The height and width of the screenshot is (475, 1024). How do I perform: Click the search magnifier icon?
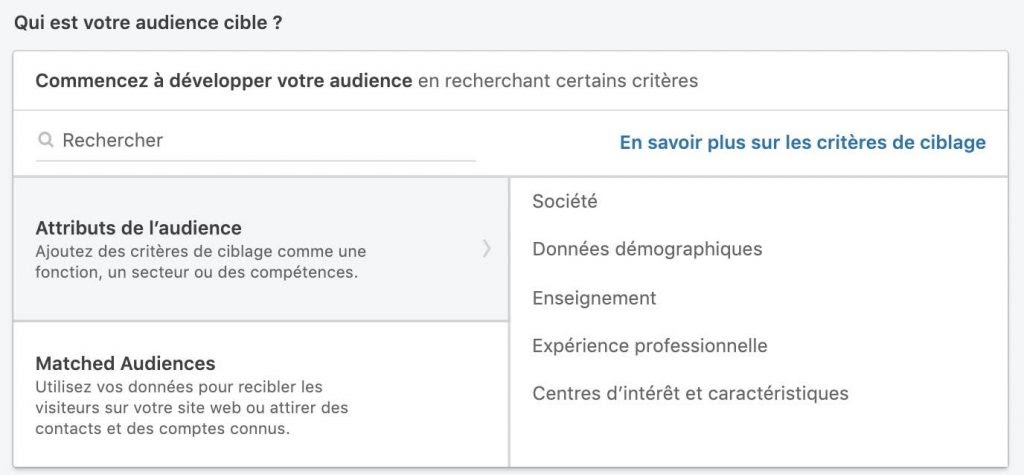(x=45, y=141)
